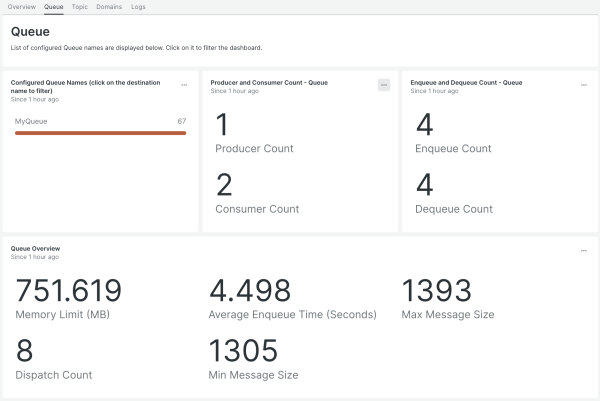This screenshot has width=600, height=401.
Task: Filter dashboard by MyQueue name
Action: pos(31,121)
